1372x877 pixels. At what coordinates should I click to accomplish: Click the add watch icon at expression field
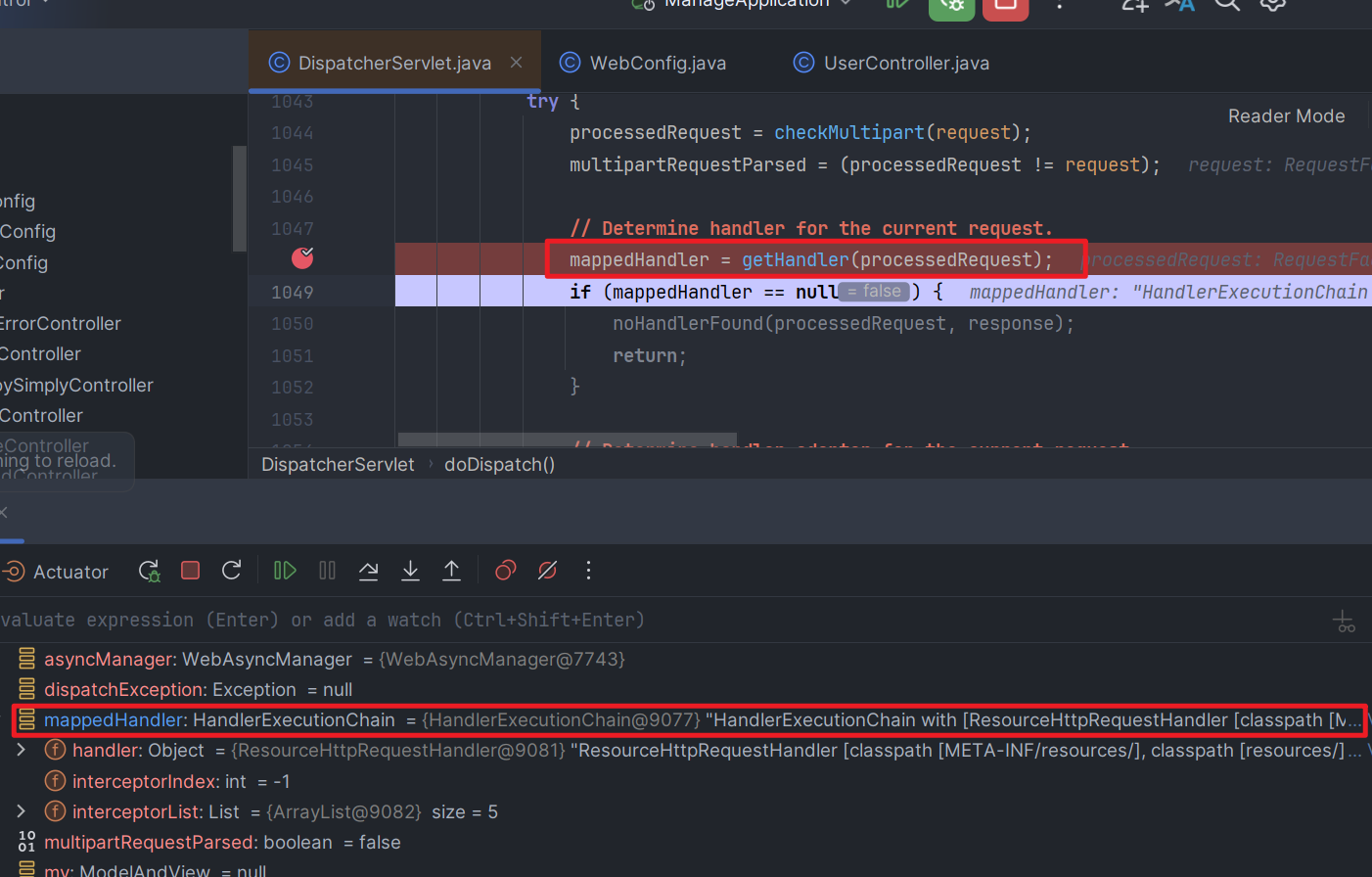1344,621
